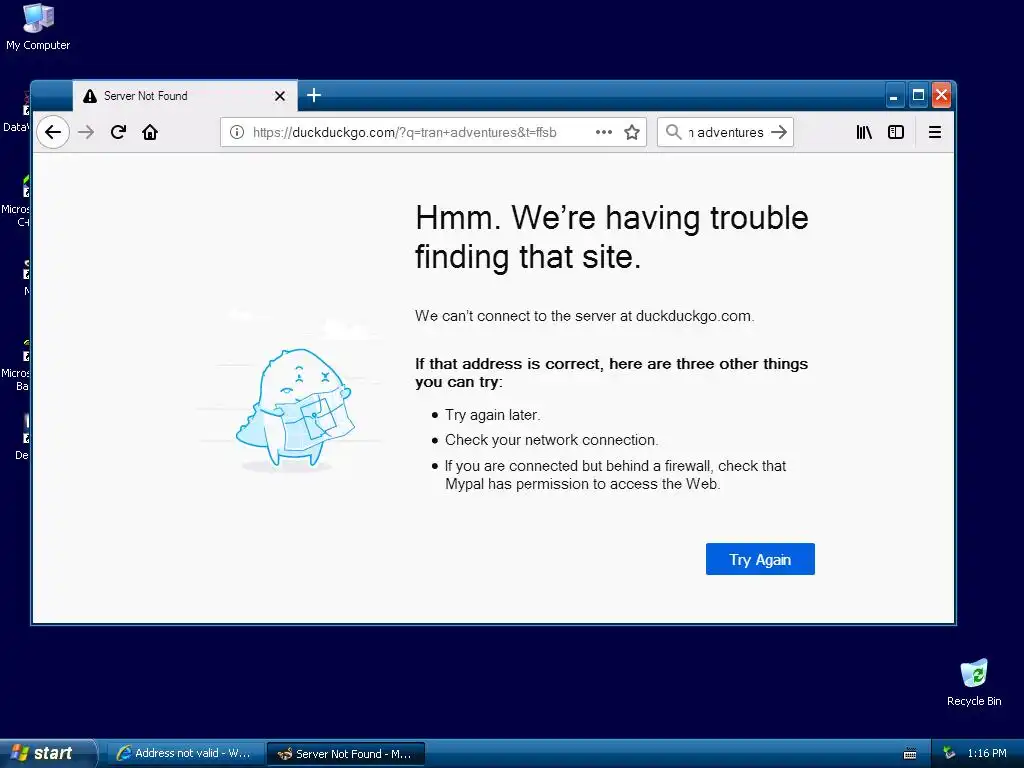Open the Recycle Bin desktop icon
Image resolution: width=1024 pixels, height=768 pixels.
(x=974, y=682)
